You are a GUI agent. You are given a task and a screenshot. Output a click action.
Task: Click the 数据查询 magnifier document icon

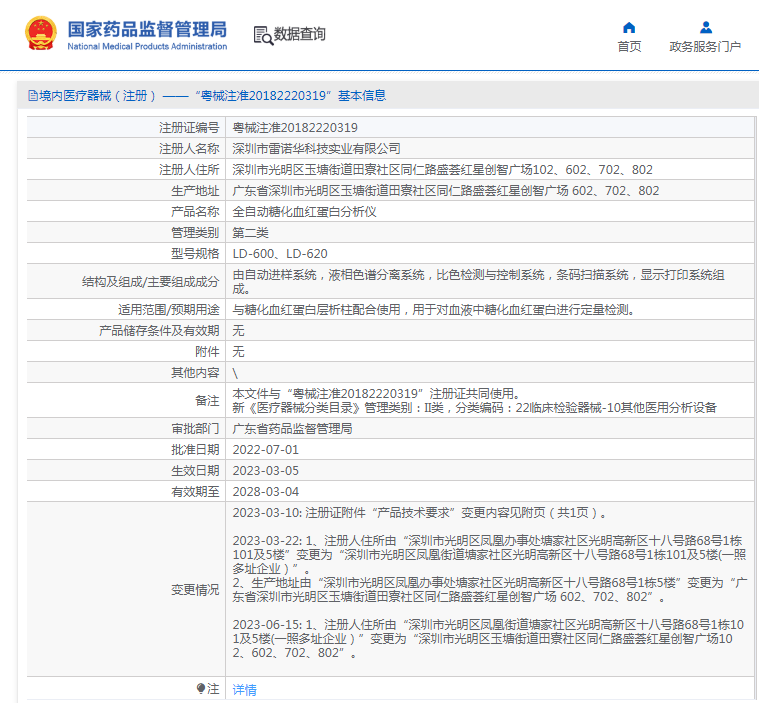(x=263, y=35)
